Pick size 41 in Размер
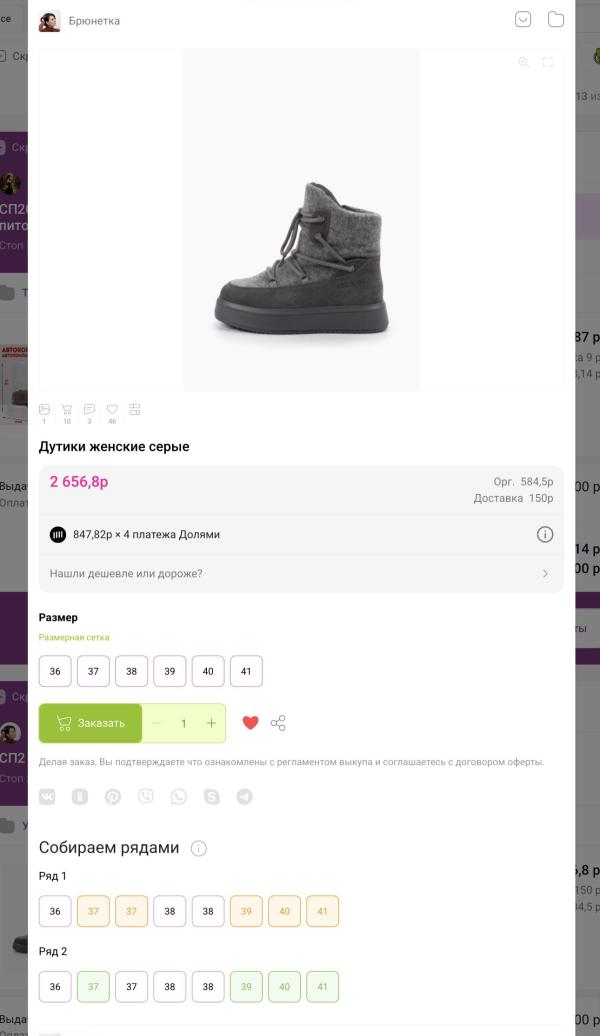The image size is (600, 1036). [x=246, y=671]
